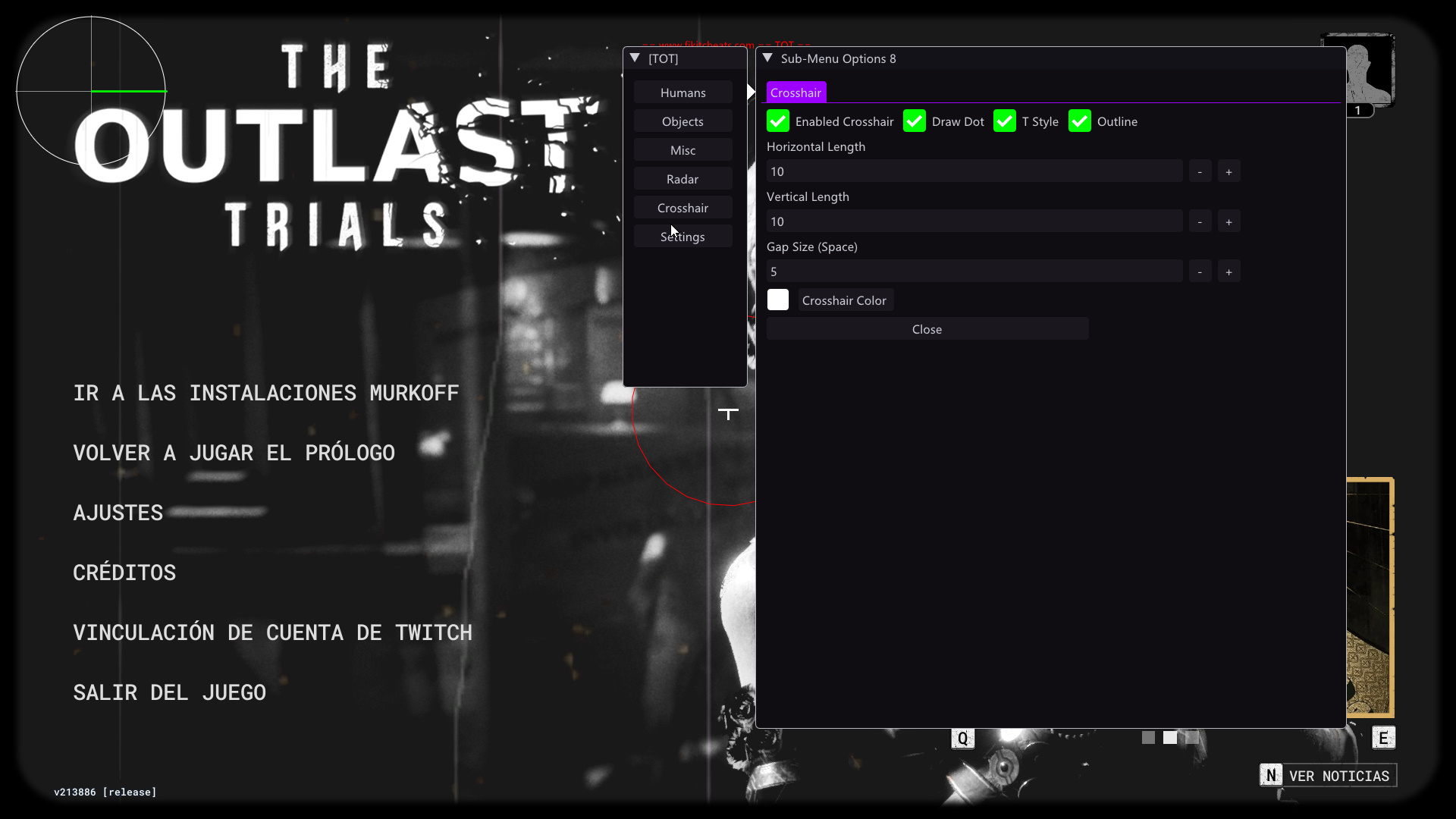Viewport: 1456px width, 819px height.
Task: Click the Ver Noticias button
Action: 1329,776
